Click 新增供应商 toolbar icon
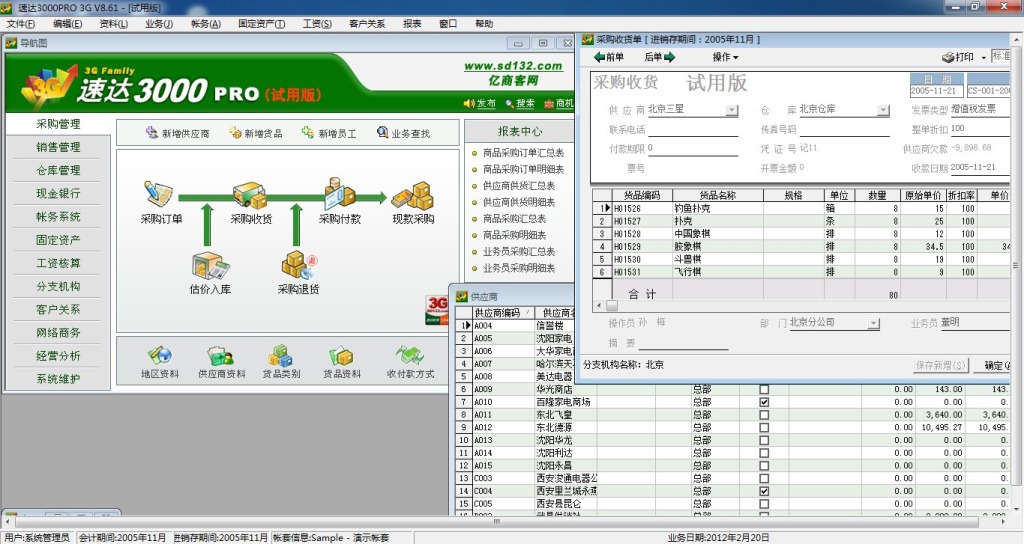 pos(152,133)
